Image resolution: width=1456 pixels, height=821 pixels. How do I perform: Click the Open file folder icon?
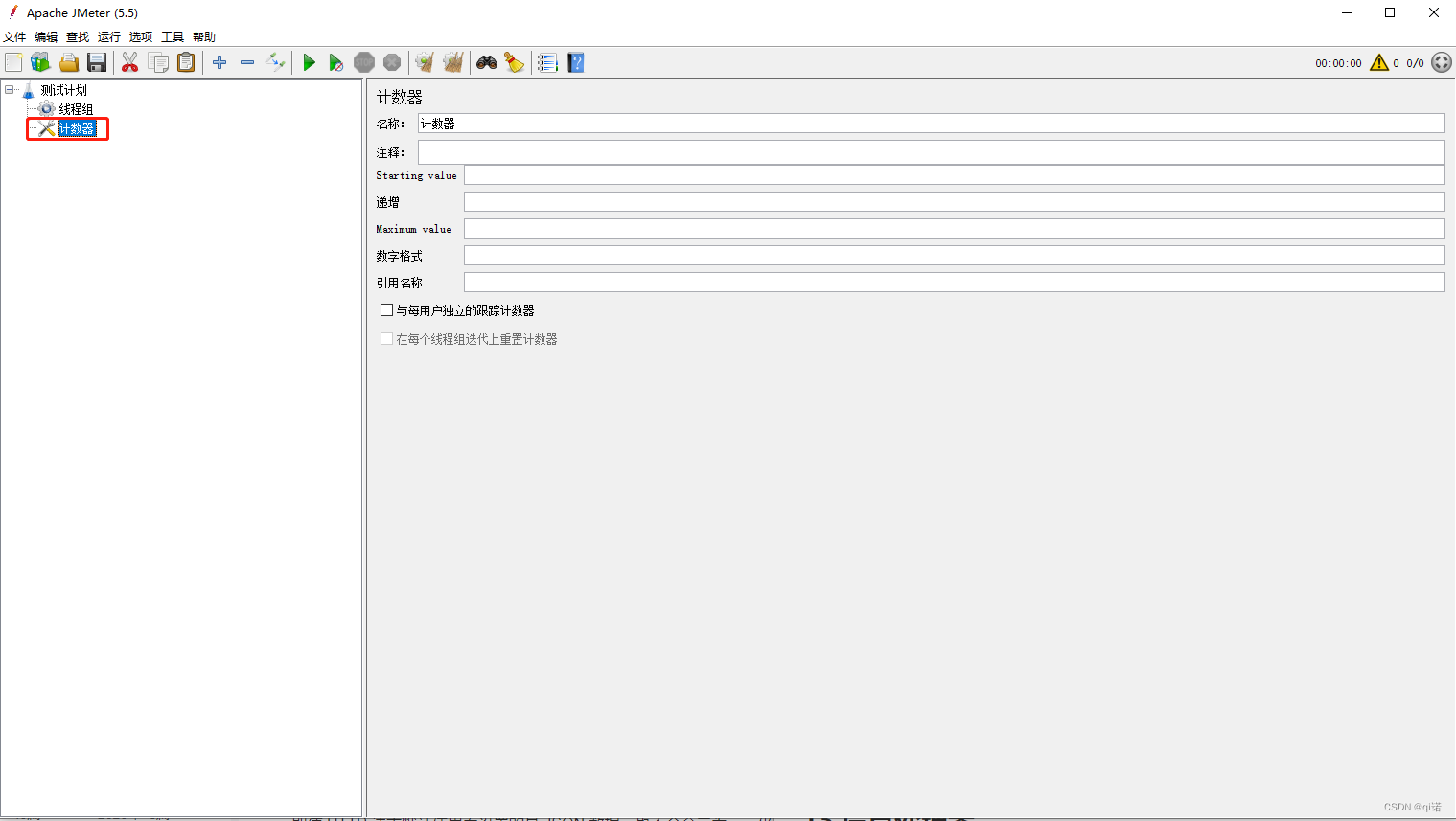(x=69, y=62)
